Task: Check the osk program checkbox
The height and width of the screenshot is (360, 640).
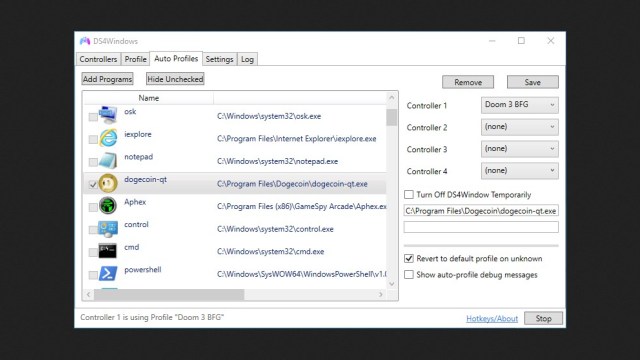Action: pos(93,117)
